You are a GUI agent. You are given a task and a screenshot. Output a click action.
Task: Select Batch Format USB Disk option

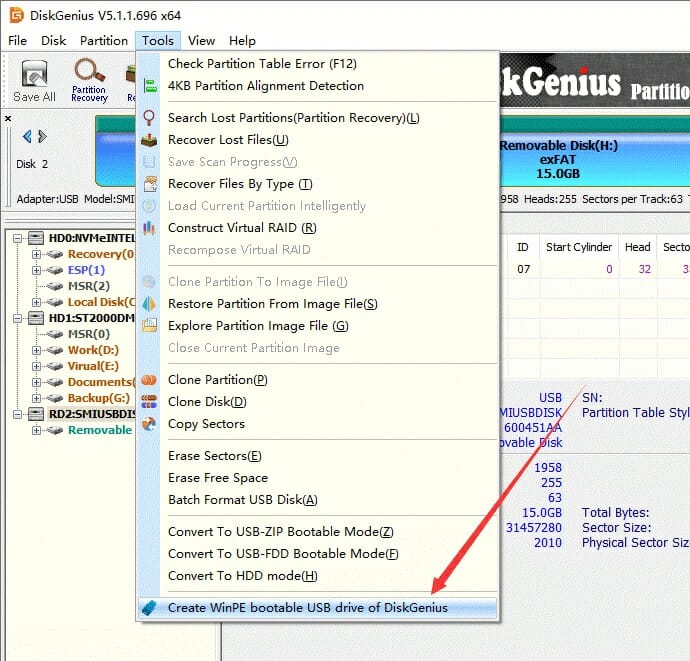242,500
